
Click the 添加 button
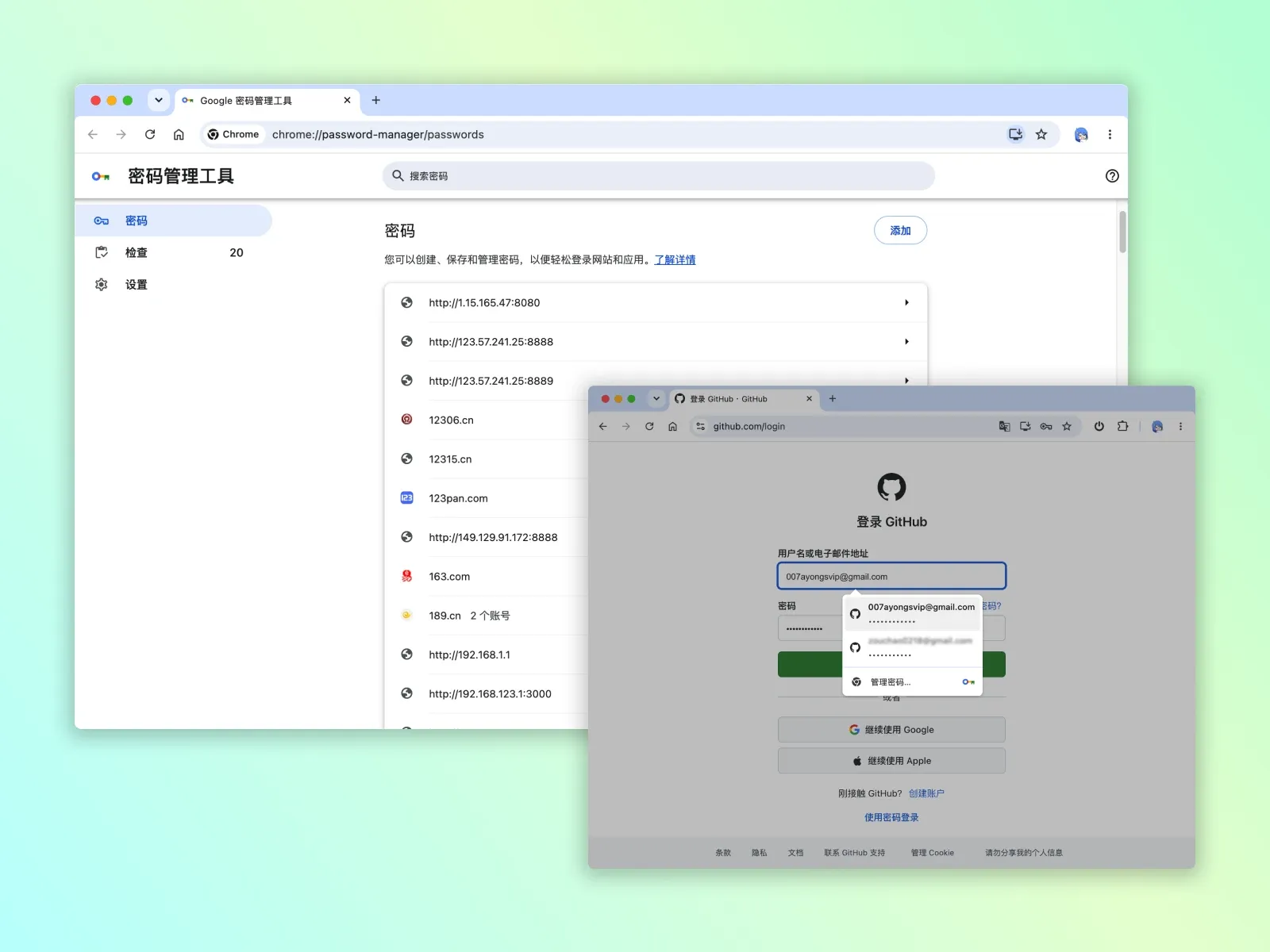(900, 230)
